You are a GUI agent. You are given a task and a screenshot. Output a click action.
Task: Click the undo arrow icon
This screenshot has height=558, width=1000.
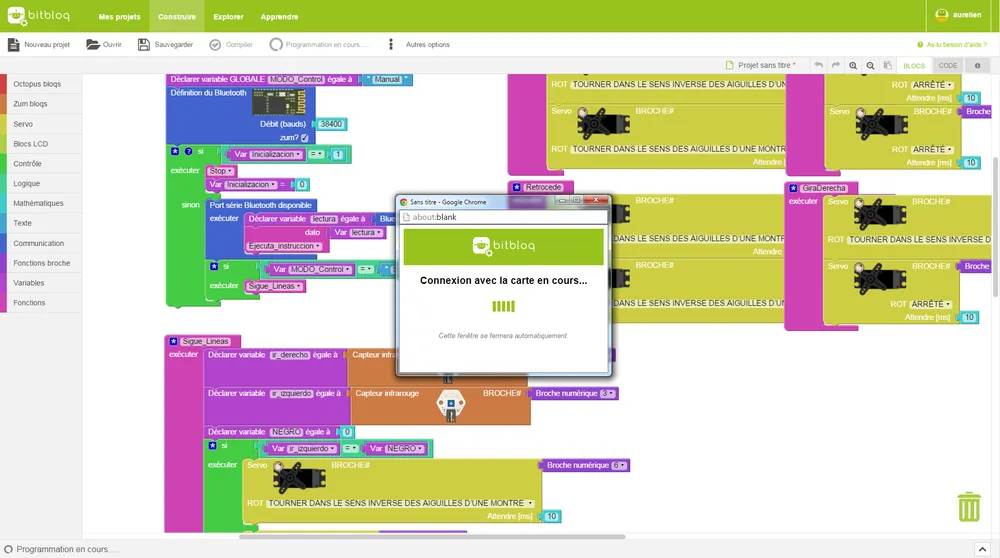coord(818,65)
